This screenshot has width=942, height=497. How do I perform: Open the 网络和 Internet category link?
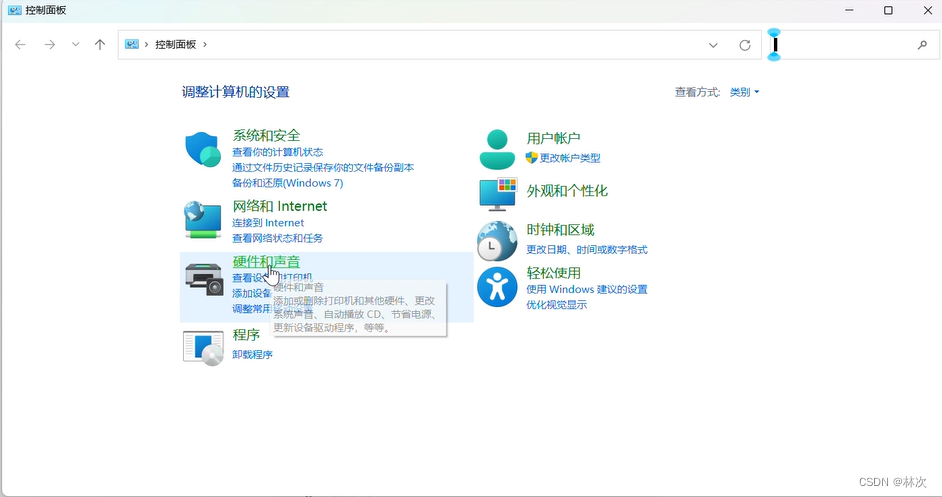click(280, 206)
